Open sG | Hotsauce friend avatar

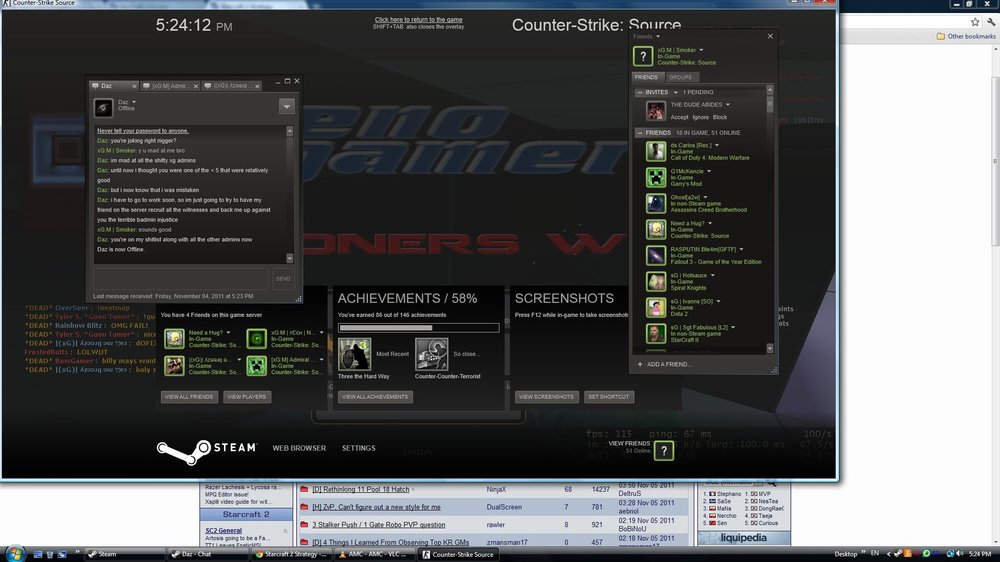(x=656, y=281)
